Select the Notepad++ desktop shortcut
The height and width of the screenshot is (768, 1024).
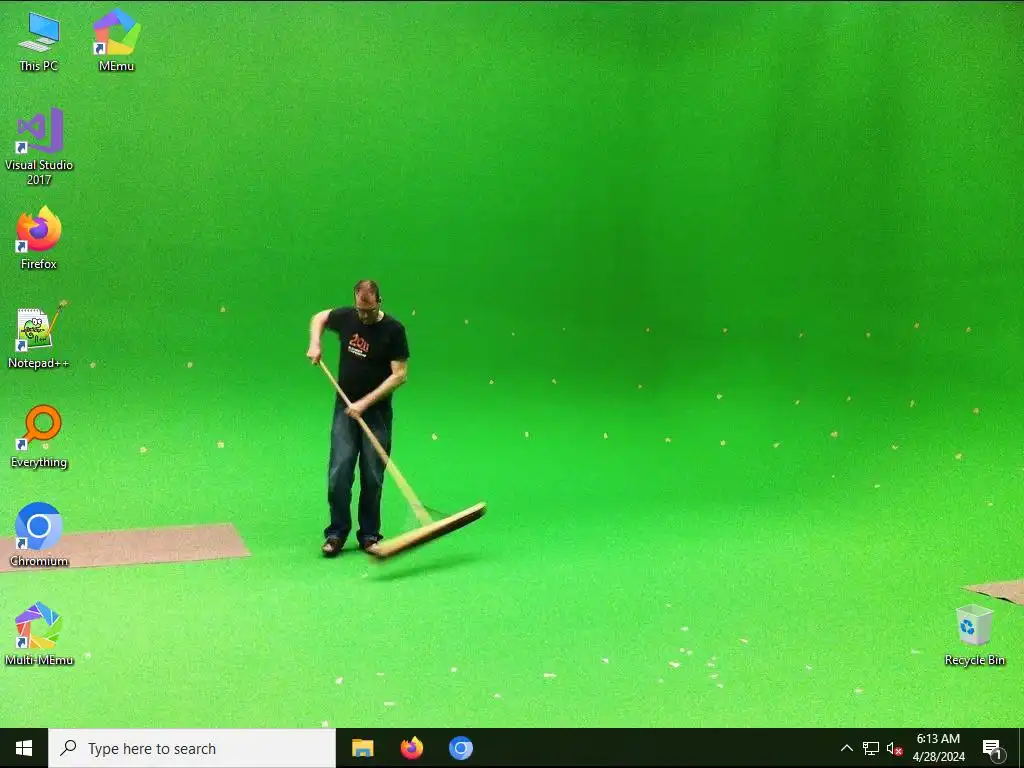(x=39, y=336)
